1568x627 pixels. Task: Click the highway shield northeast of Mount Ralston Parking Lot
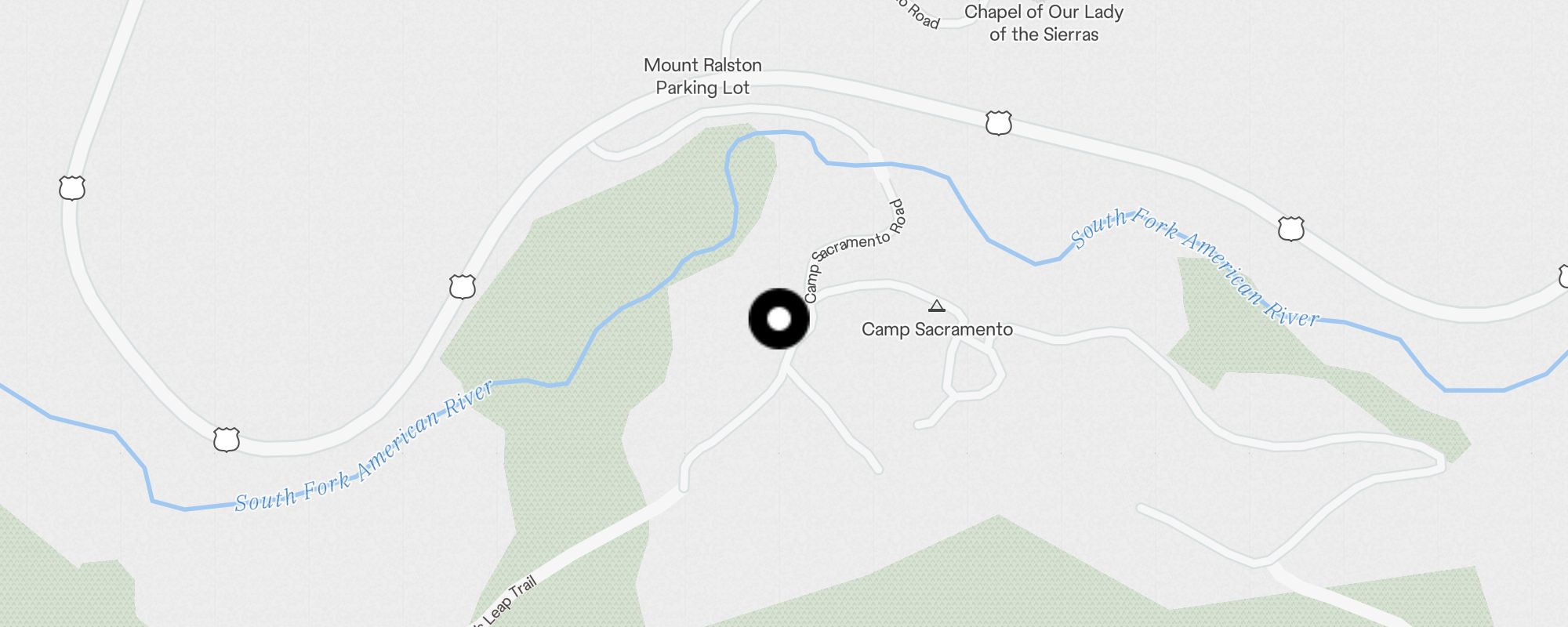pos(998,123)
